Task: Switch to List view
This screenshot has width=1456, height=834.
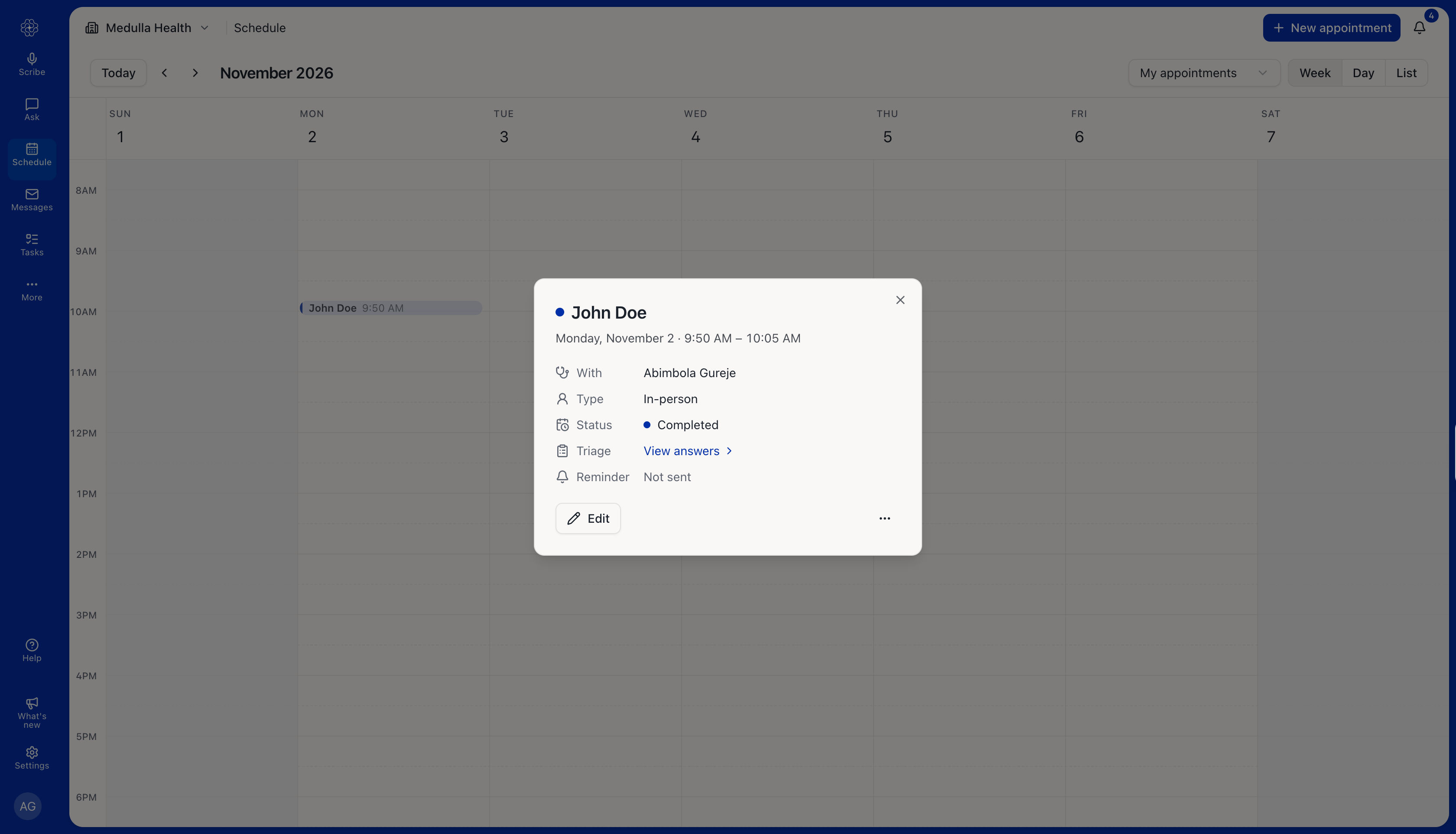Action: pyautogui.click(x=1406, y=73)
